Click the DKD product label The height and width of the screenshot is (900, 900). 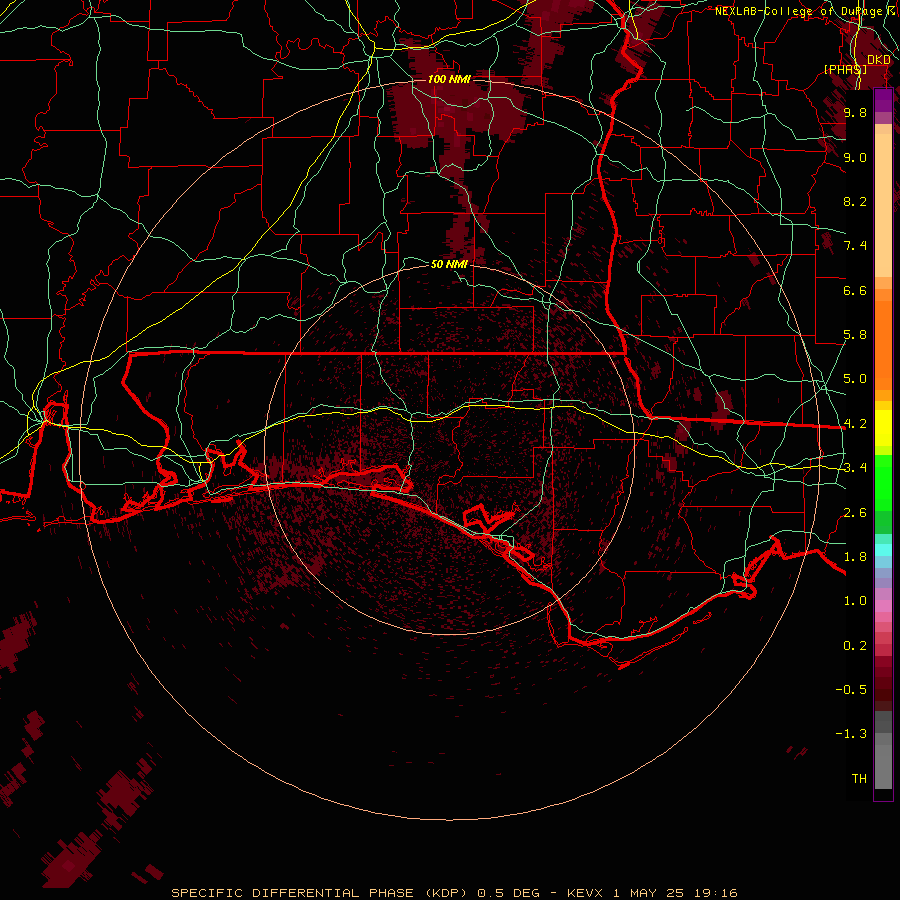879,60
